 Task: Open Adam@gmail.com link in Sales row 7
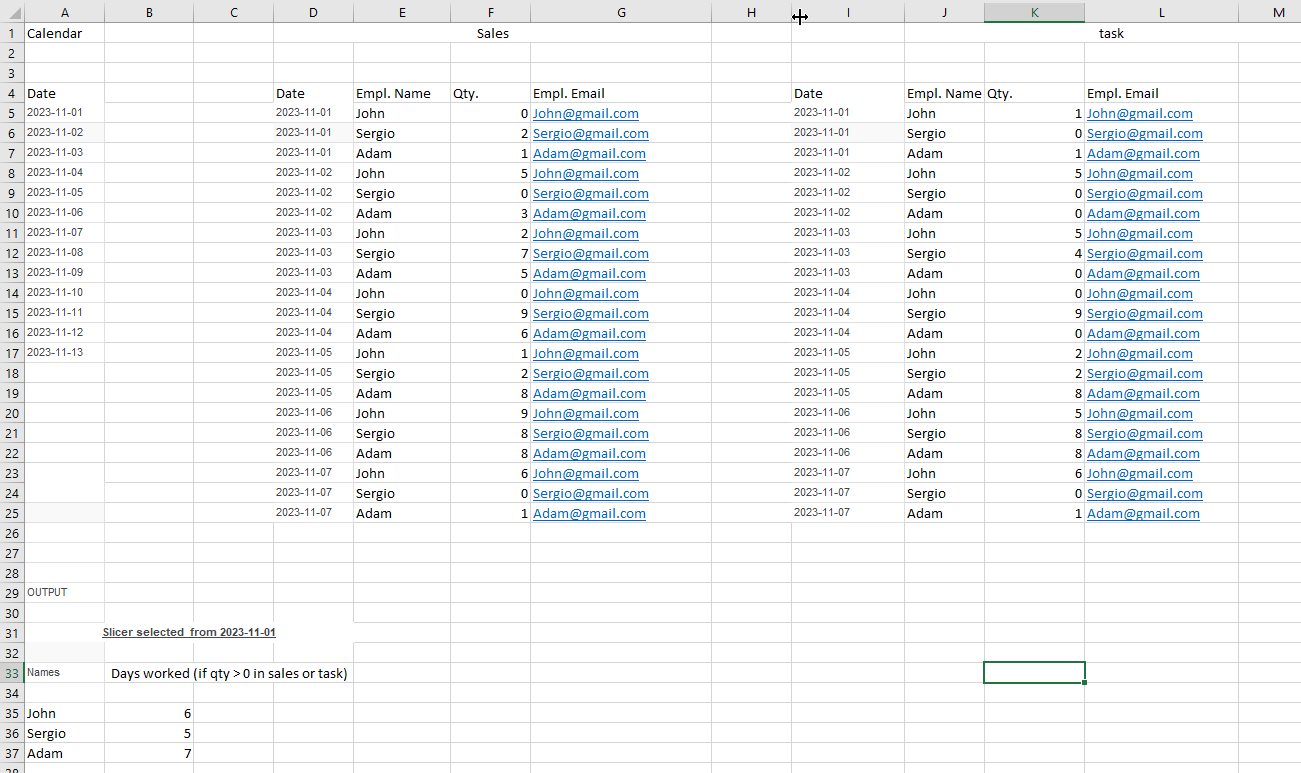[589, 153]
